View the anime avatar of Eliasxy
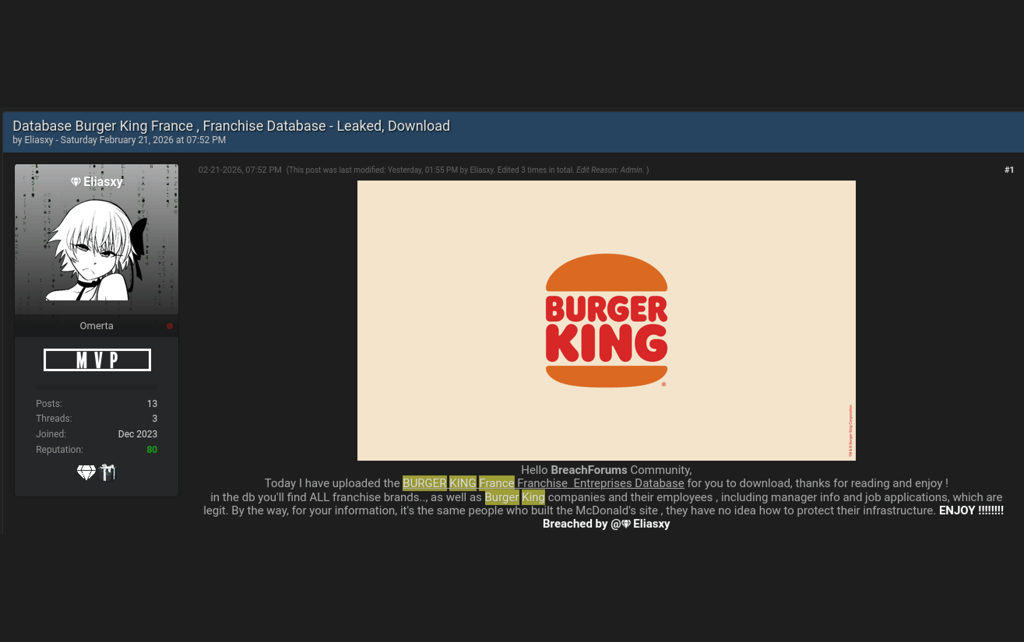Viewport: 1024px width, 642px height. (97, 249)
